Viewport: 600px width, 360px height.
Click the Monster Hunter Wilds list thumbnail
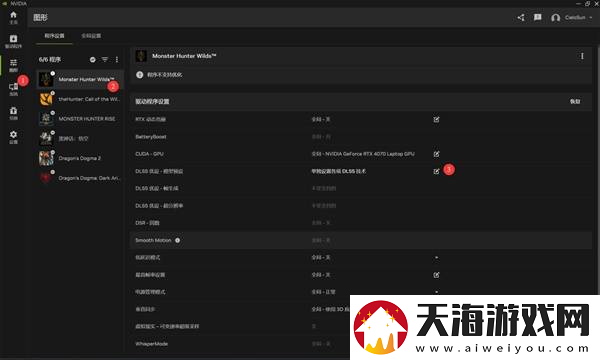pyautogui.click(x=46, y=80)
